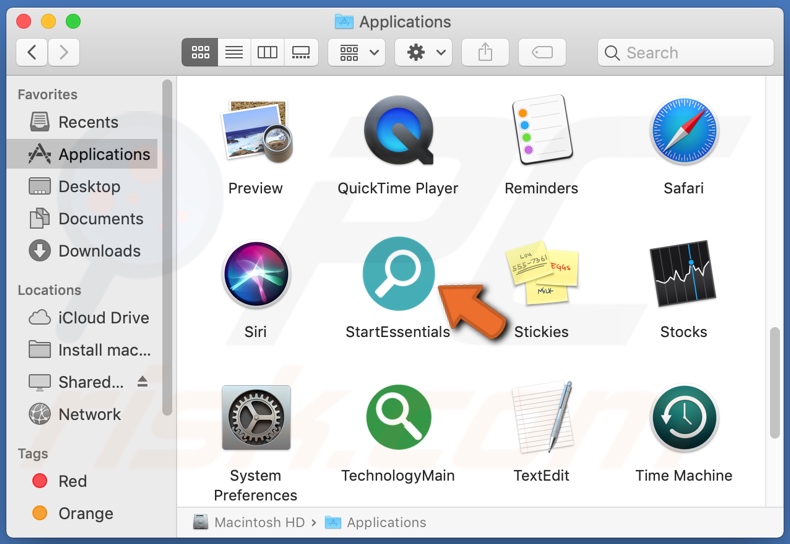The height and width of the screenshot is (544, 790).
Task: Switch to column view mode
Action: coord(267,52)
